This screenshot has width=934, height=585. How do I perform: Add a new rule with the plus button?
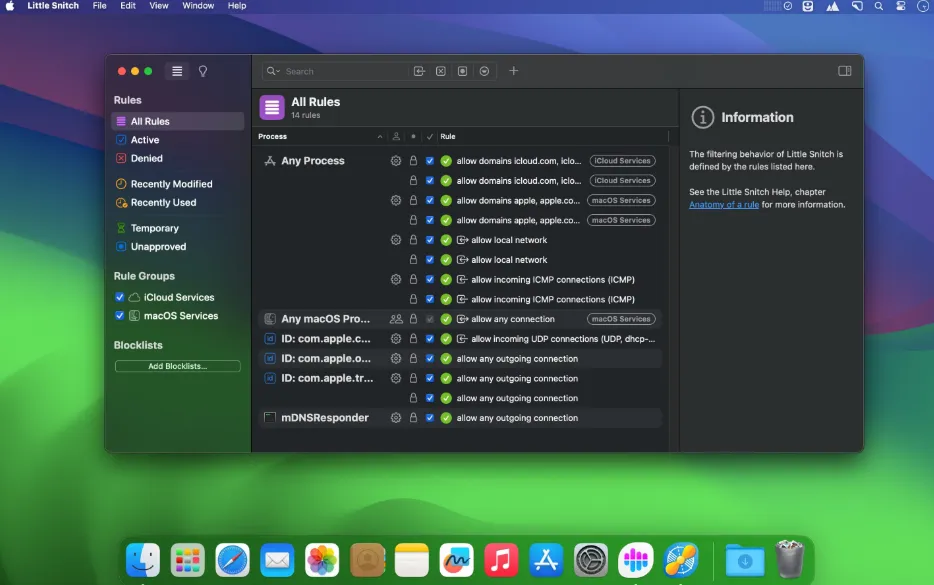tap(513, 71)
